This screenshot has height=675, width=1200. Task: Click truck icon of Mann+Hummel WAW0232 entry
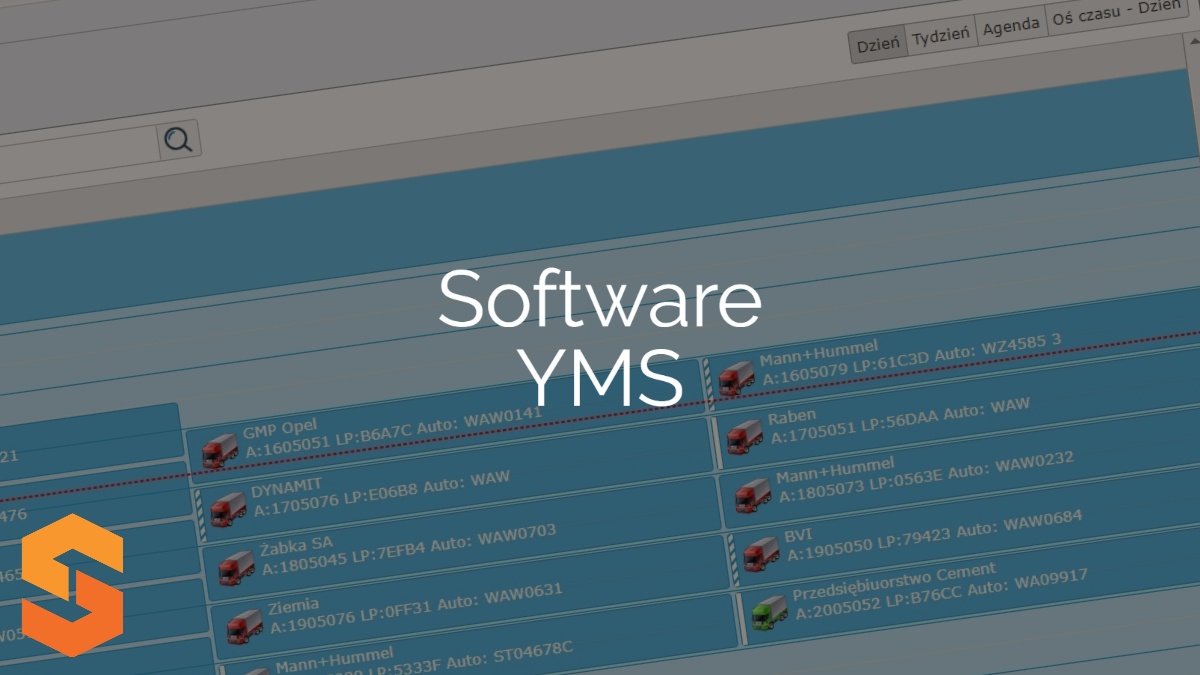tap(752, 494)
